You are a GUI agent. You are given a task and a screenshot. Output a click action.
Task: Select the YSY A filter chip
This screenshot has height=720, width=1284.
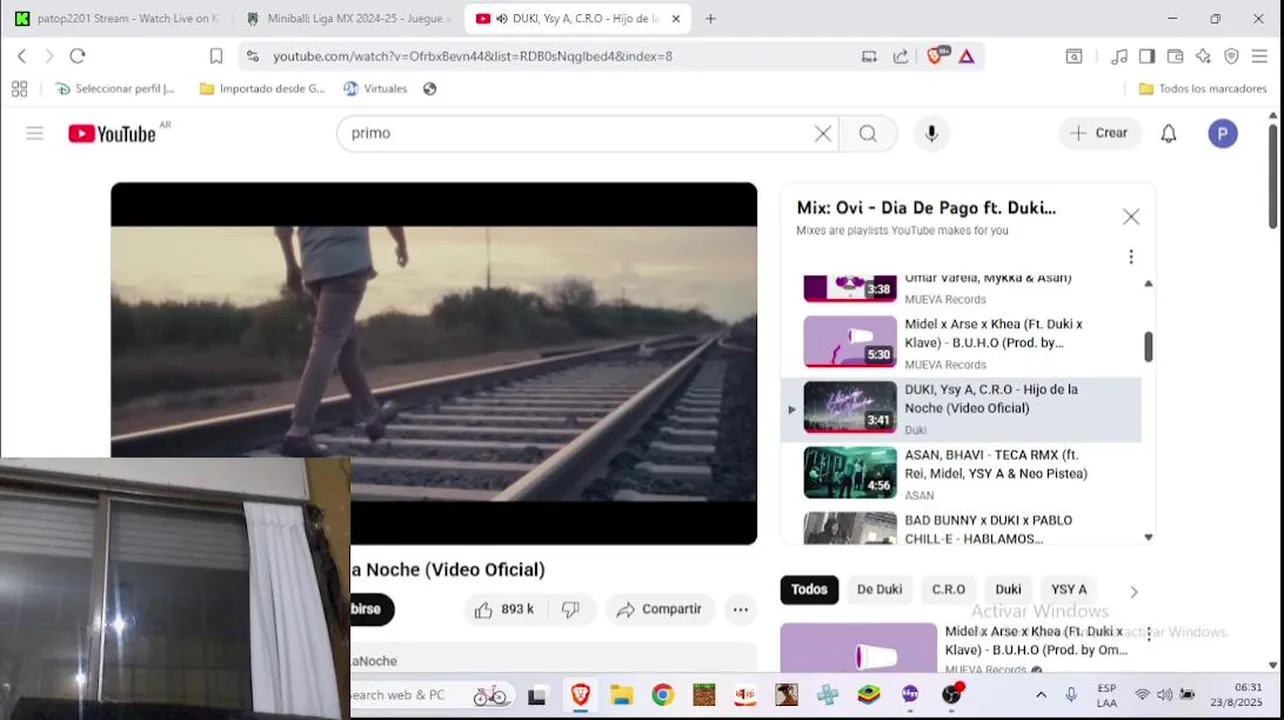coord(1069,590)
